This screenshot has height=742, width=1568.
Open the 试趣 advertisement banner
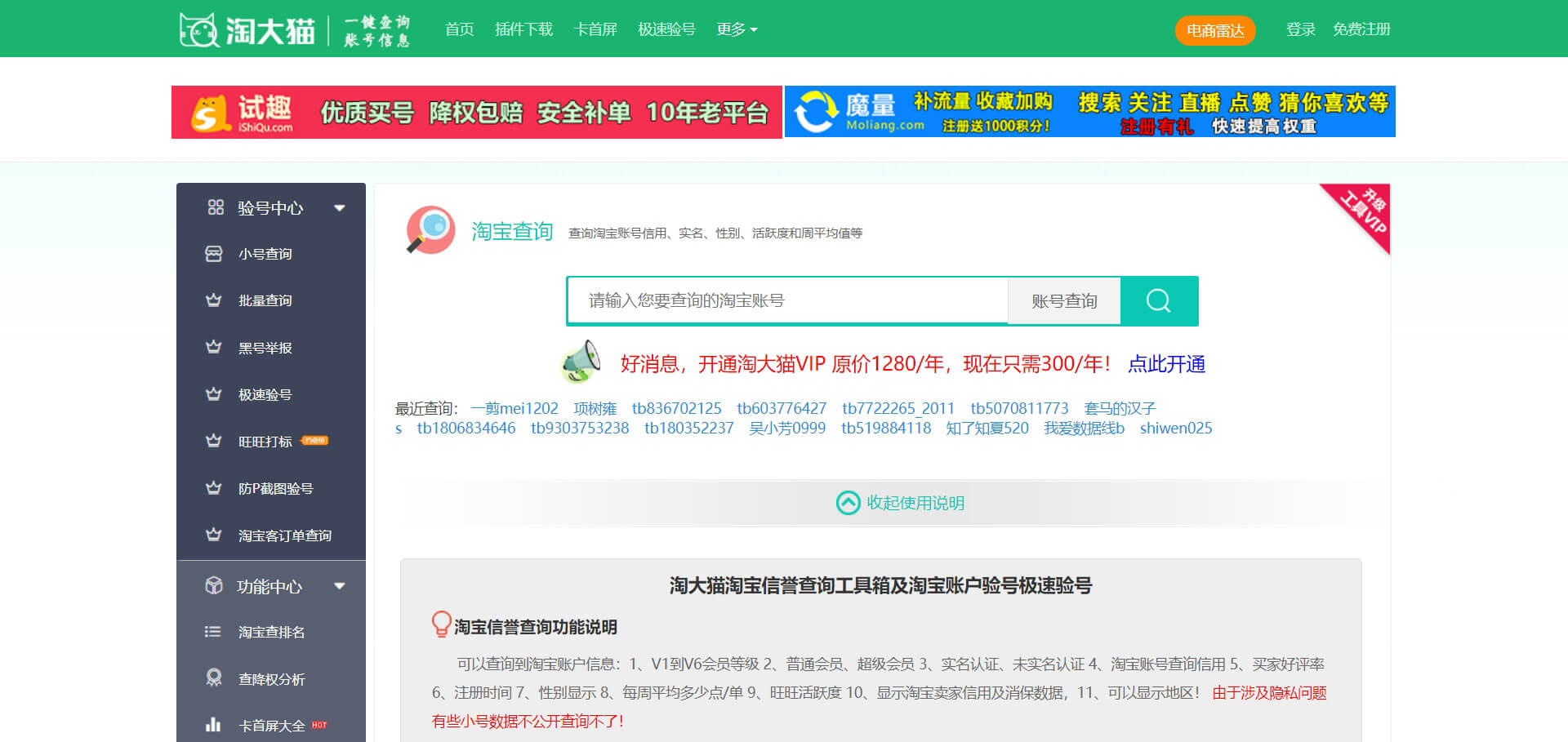477,112
